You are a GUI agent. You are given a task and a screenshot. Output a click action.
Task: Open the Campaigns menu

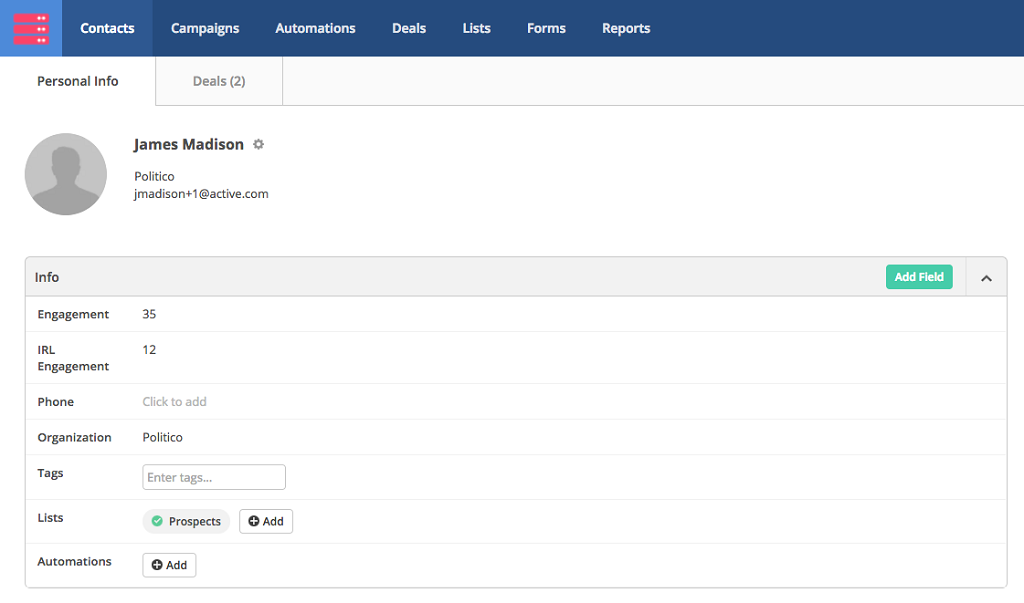click(205, 28)
